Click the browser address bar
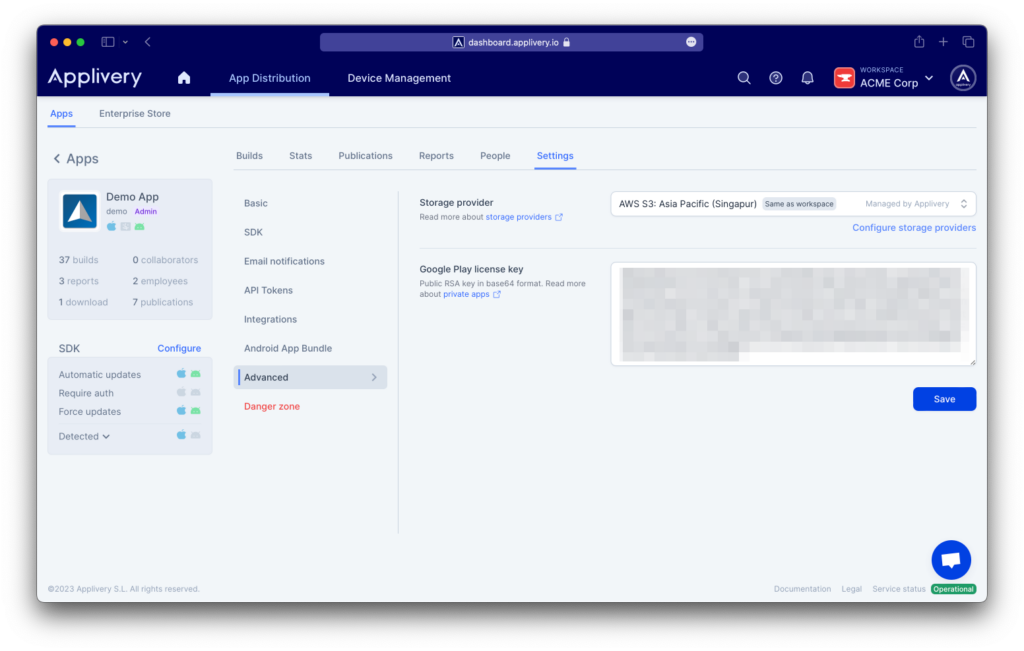 [x=511, y=42]
